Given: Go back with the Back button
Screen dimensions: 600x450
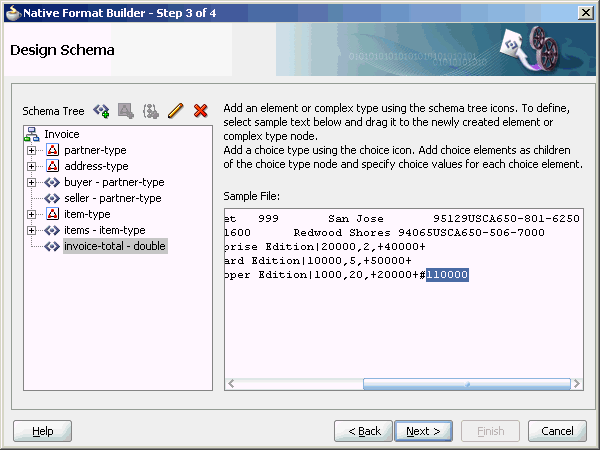Looking at the screenshot, I should pos(364,431).
